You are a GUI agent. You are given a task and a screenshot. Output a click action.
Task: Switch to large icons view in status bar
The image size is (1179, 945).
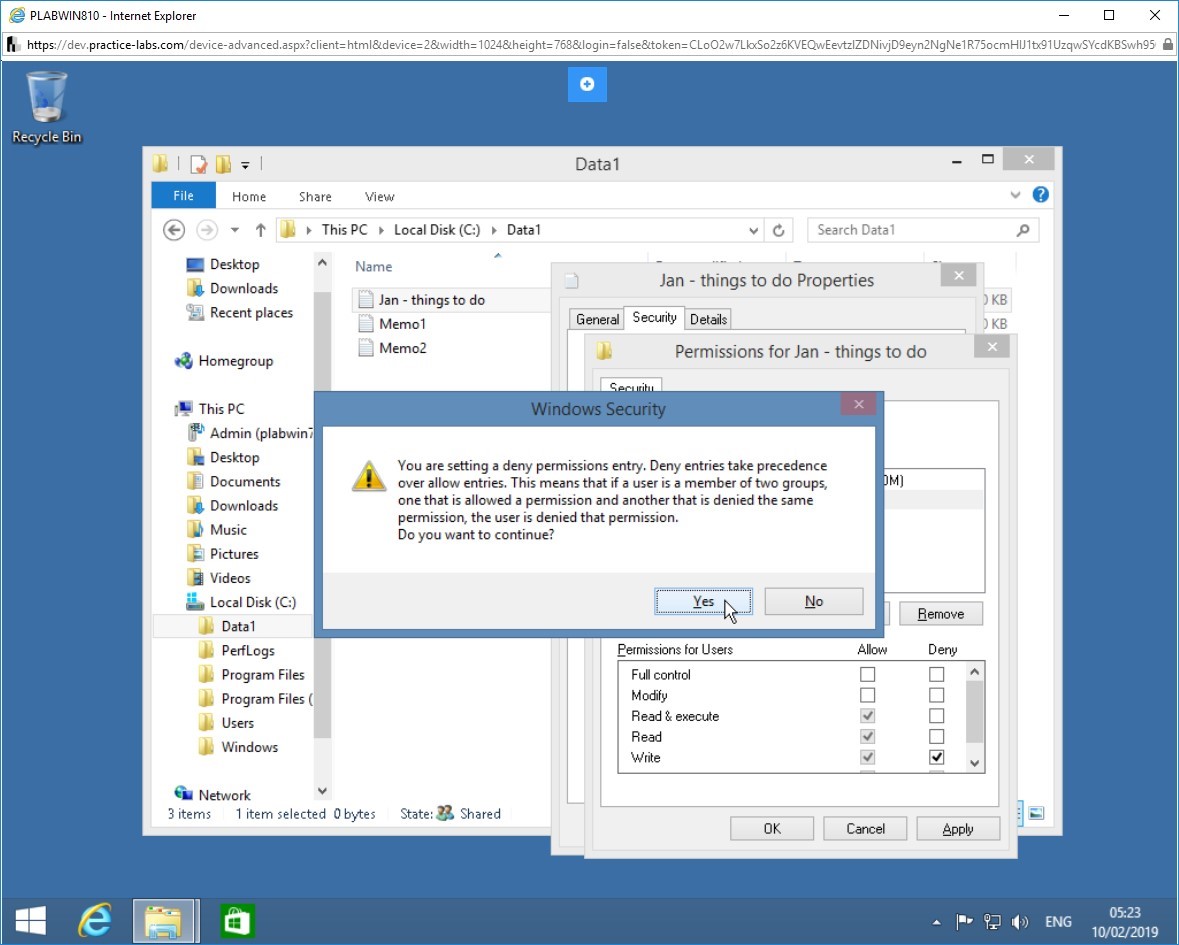[x=1036, y=813]
